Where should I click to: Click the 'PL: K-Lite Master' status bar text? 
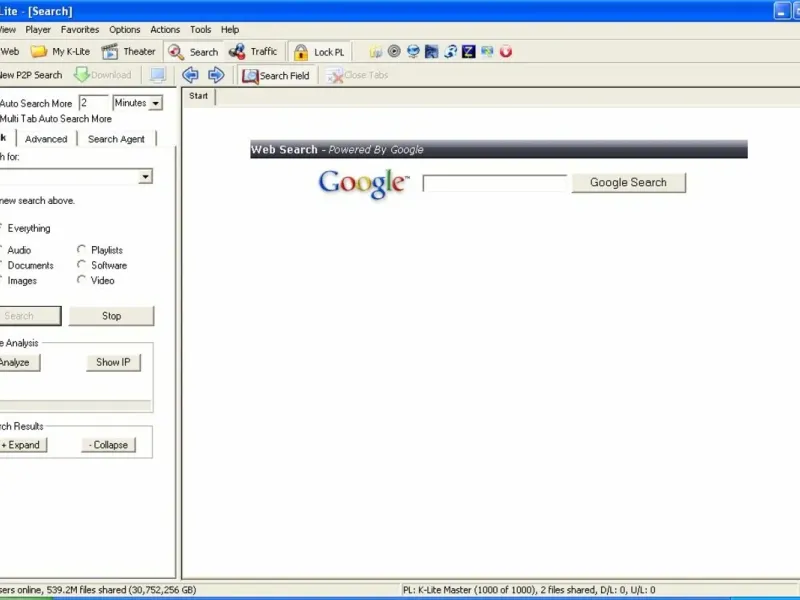click(438, 590)
